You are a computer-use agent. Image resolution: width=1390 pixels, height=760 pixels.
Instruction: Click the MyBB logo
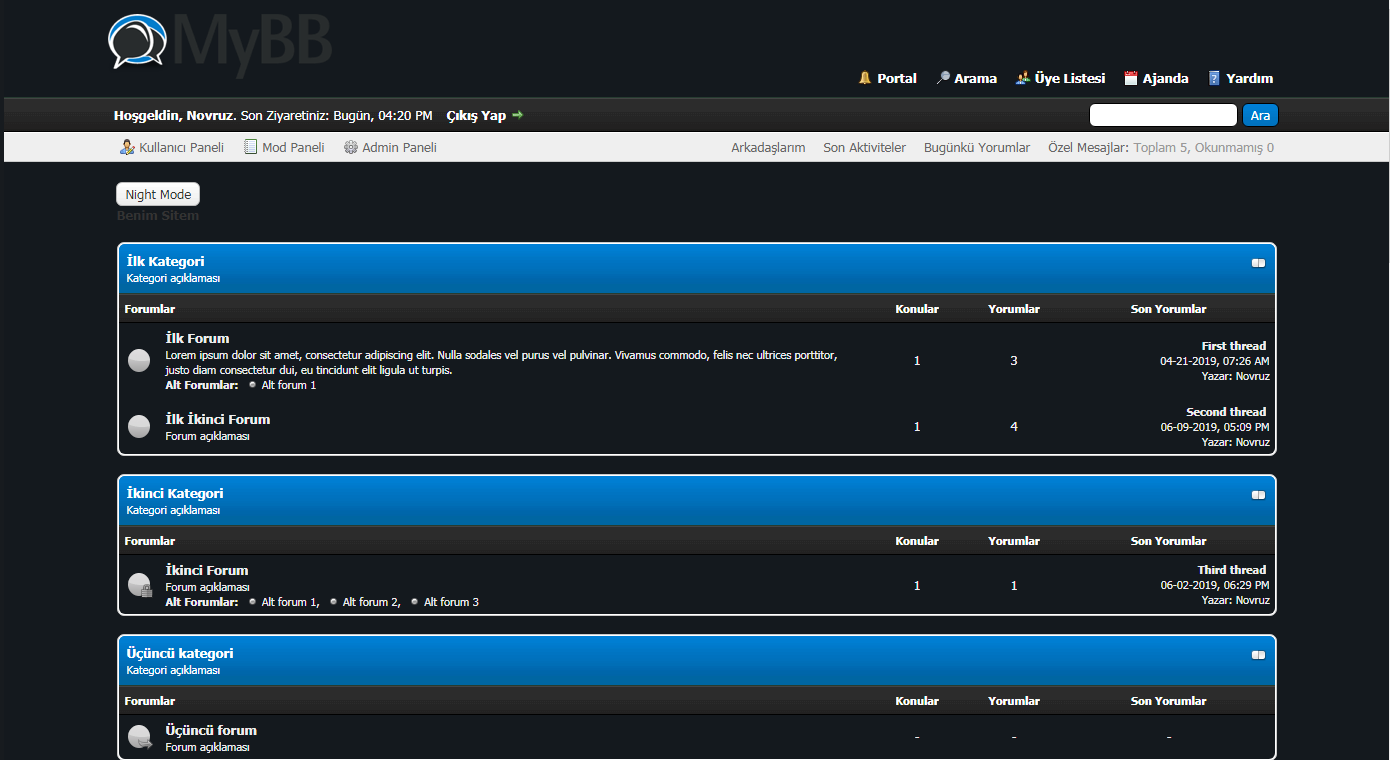pyautogui.click(x=220, y=42)
